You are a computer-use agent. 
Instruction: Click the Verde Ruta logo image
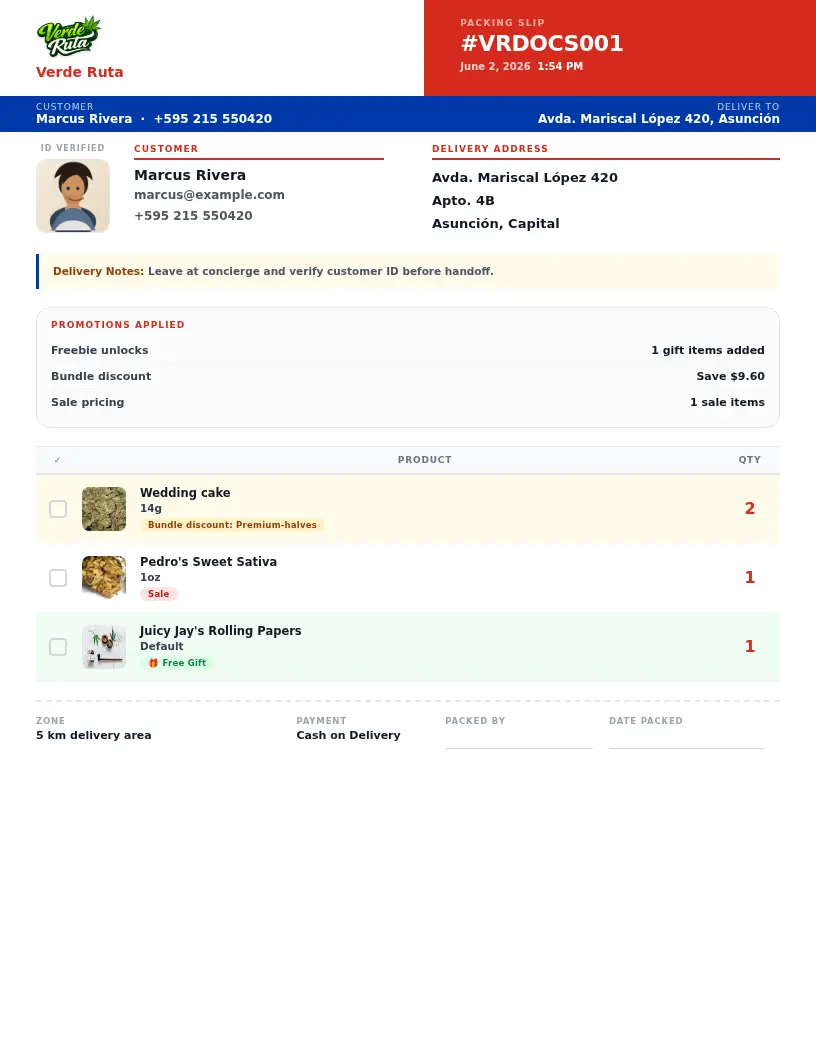pos(69,36)
